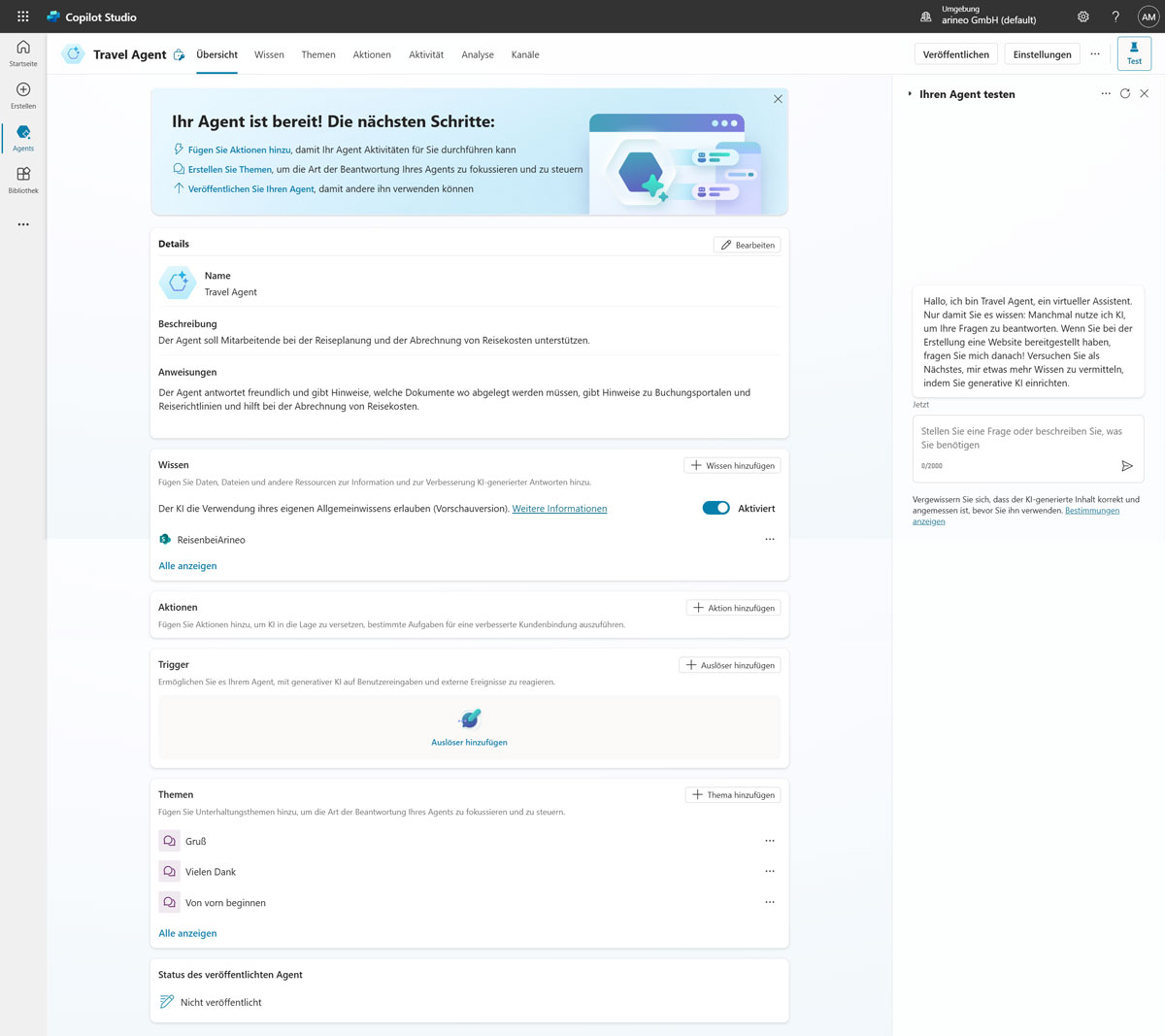Expand the Ihren Agent testen chevron
The image size is (1165, 1036).
tap(910, 94)
